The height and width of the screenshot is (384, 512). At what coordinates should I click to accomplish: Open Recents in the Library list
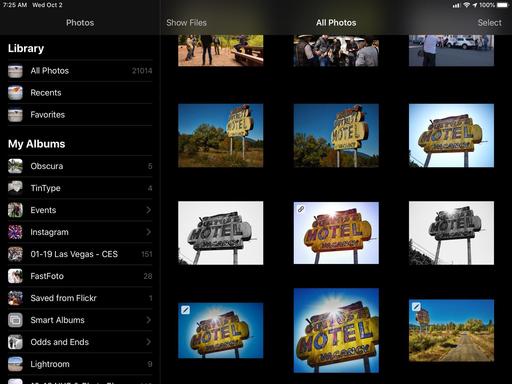[80, 93]
